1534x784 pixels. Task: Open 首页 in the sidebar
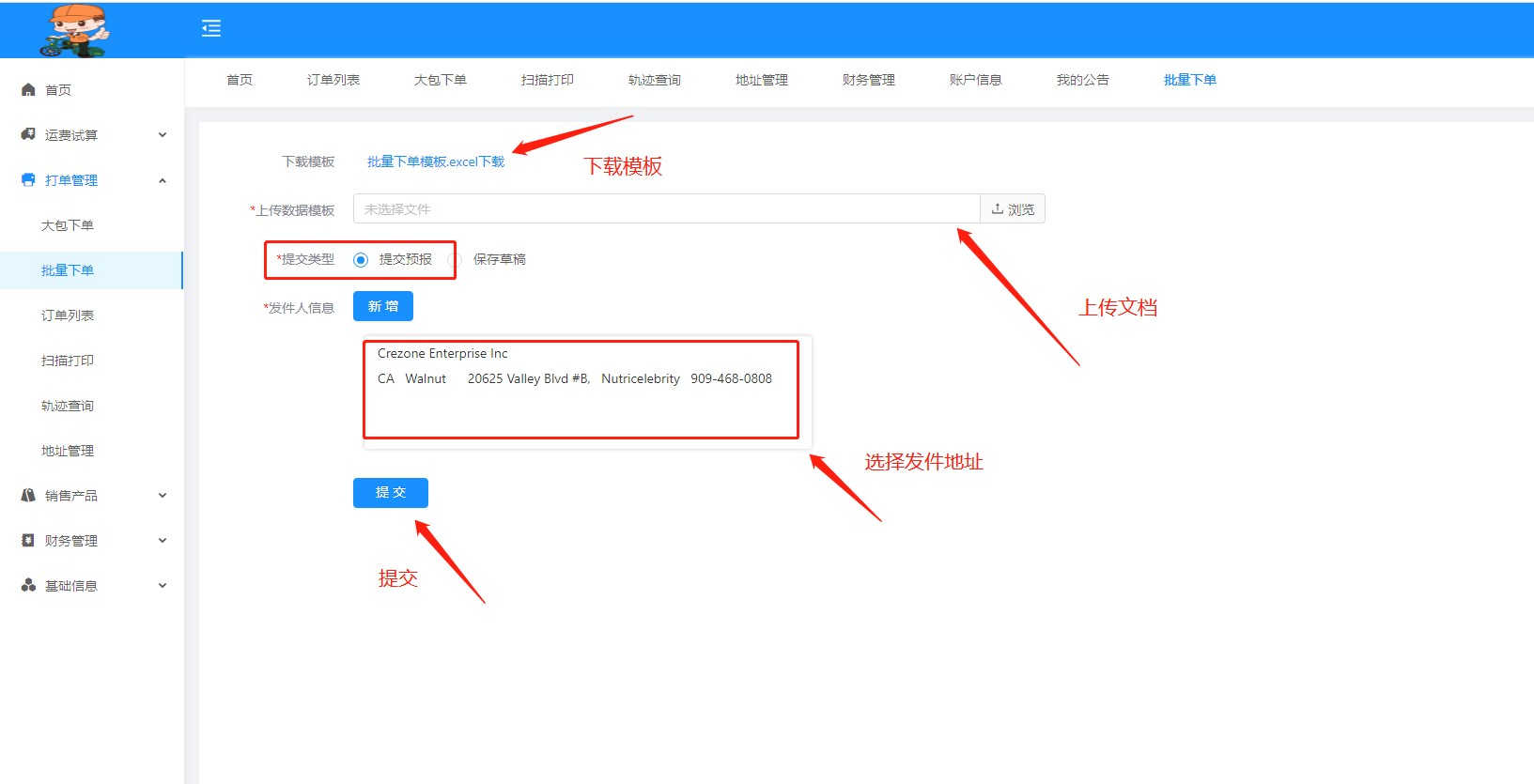click(58, 90)
